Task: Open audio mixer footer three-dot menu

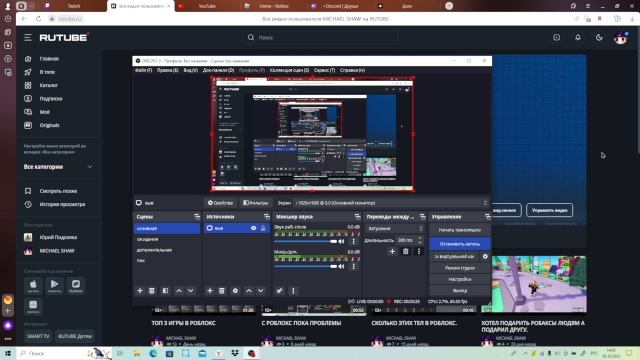Action: pyautogui.click(x=293, y=291)
